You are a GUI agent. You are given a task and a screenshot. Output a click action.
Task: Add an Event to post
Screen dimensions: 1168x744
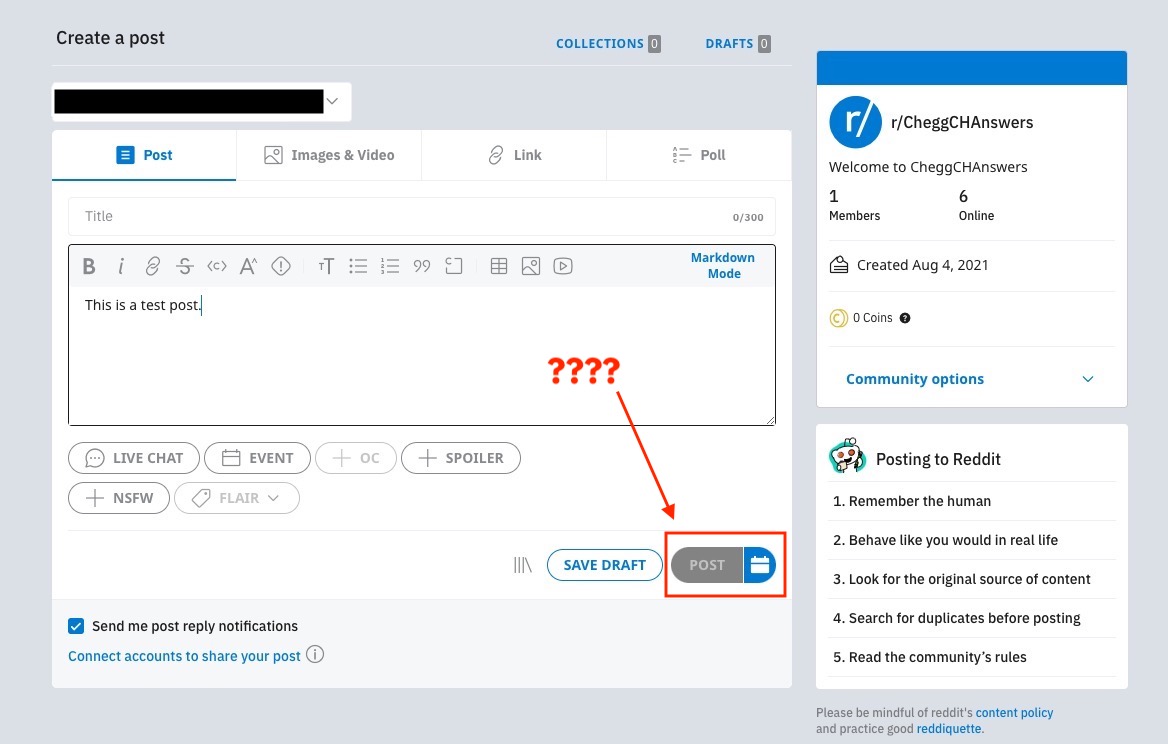(x=257, y=458)
